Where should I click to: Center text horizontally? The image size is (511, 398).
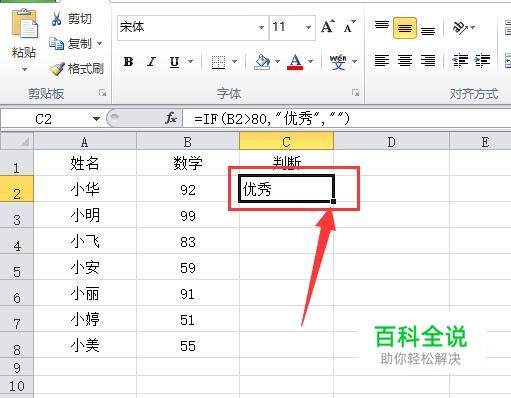click(405, 61)
